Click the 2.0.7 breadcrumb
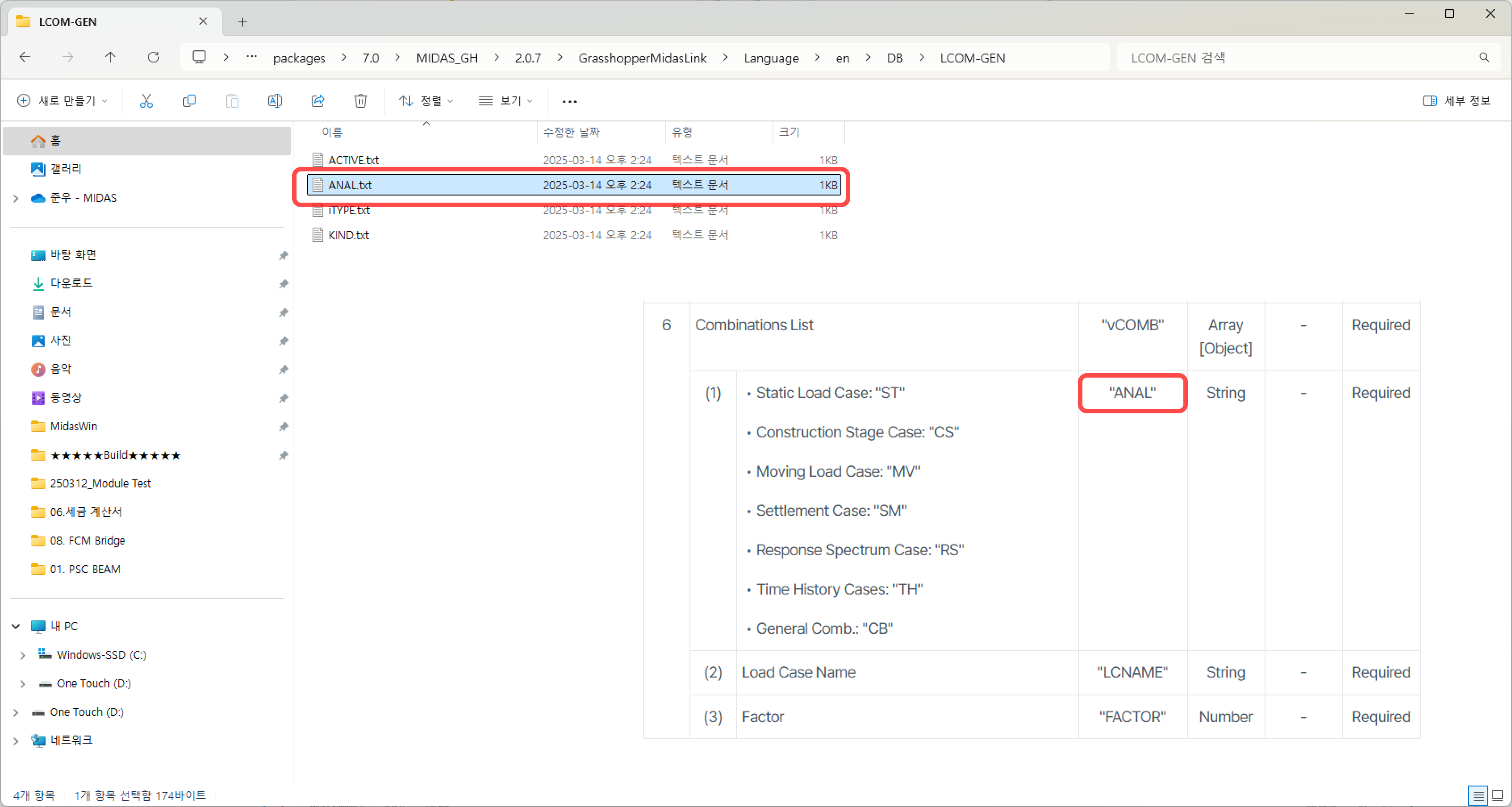The width and height of the screenshot is (1512, 807). pyautogui.click(x=528, y=58)
